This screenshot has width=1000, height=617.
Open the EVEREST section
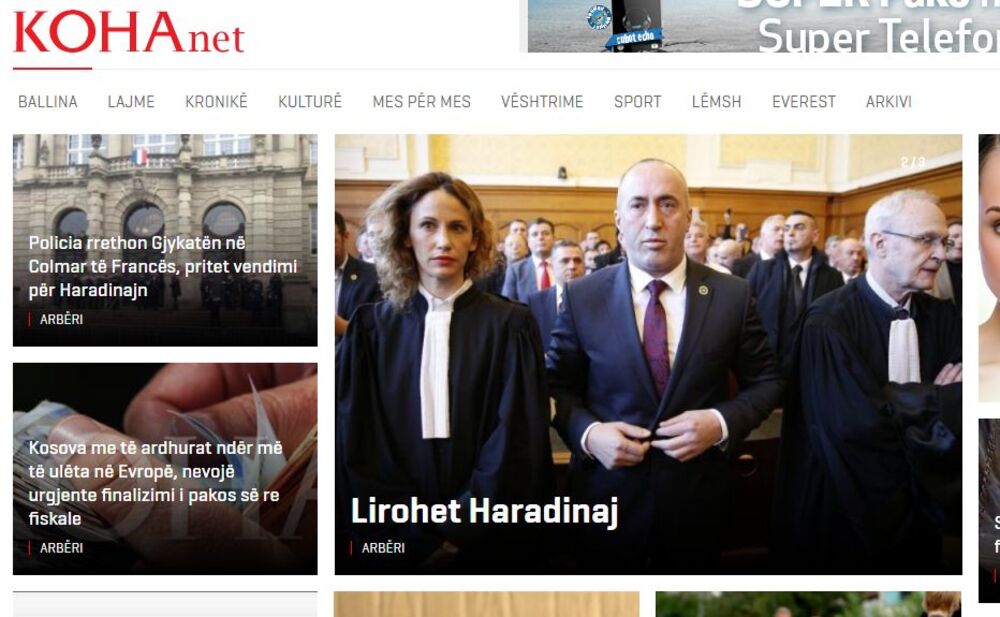click(x=804, y=101)
